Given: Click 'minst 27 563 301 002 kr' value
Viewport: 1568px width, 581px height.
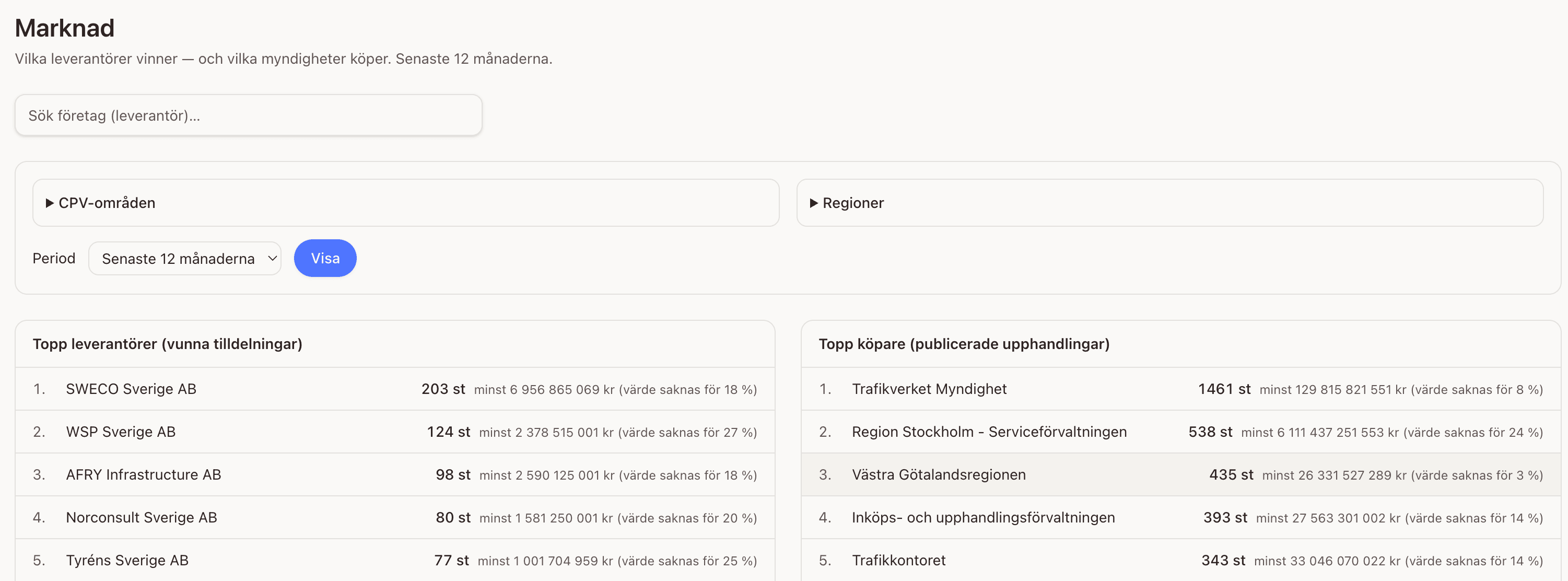Looking at the screenshot, I should pos(1328,518).
